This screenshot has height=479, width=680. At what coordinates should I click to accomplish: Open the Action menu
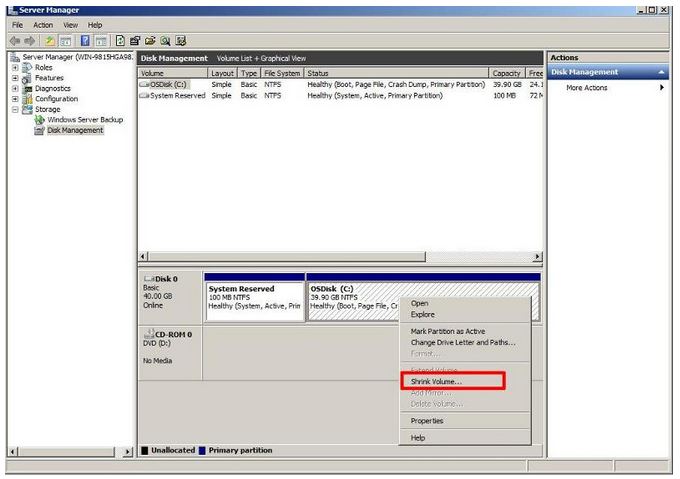point(43,25)
